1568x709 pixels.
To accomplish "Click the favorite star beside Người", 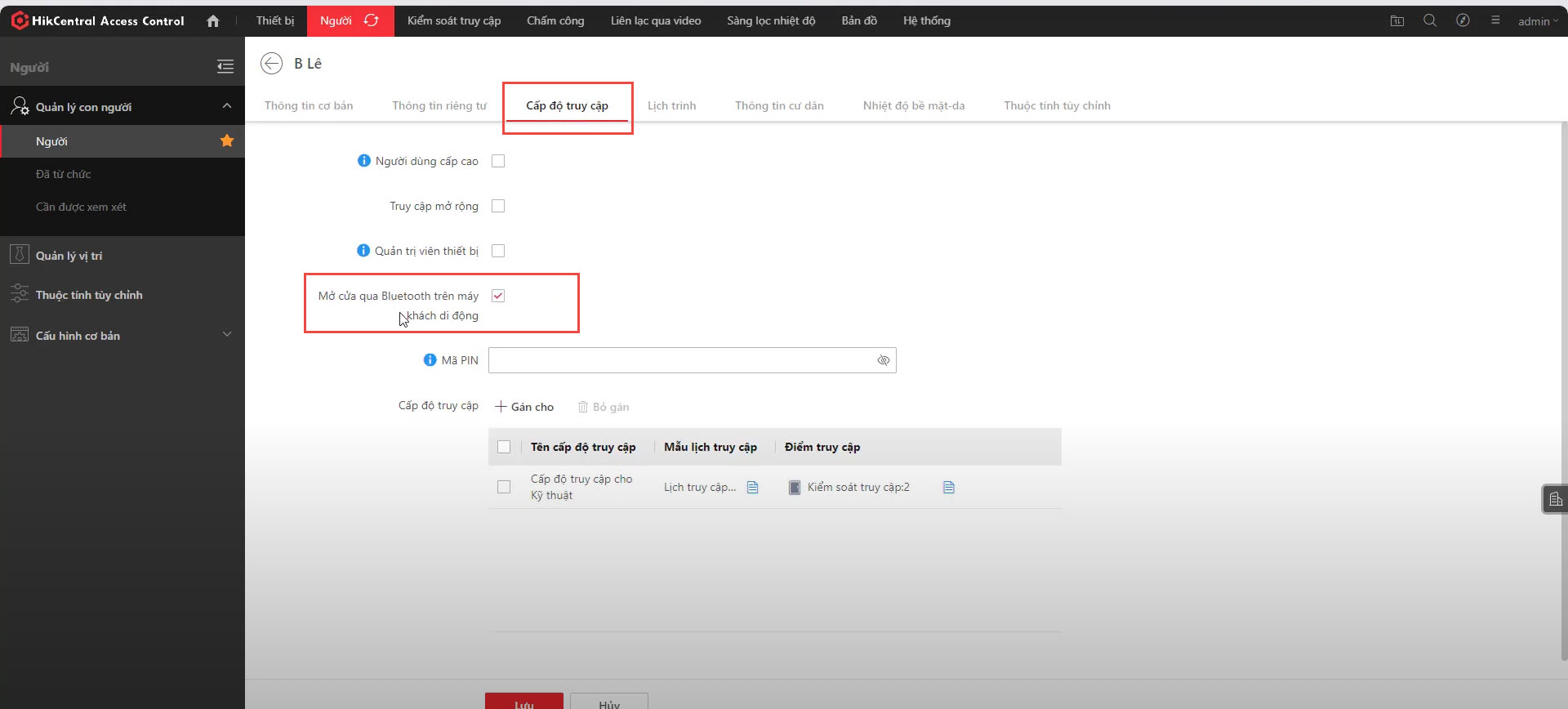I will [x=227, y=141].
